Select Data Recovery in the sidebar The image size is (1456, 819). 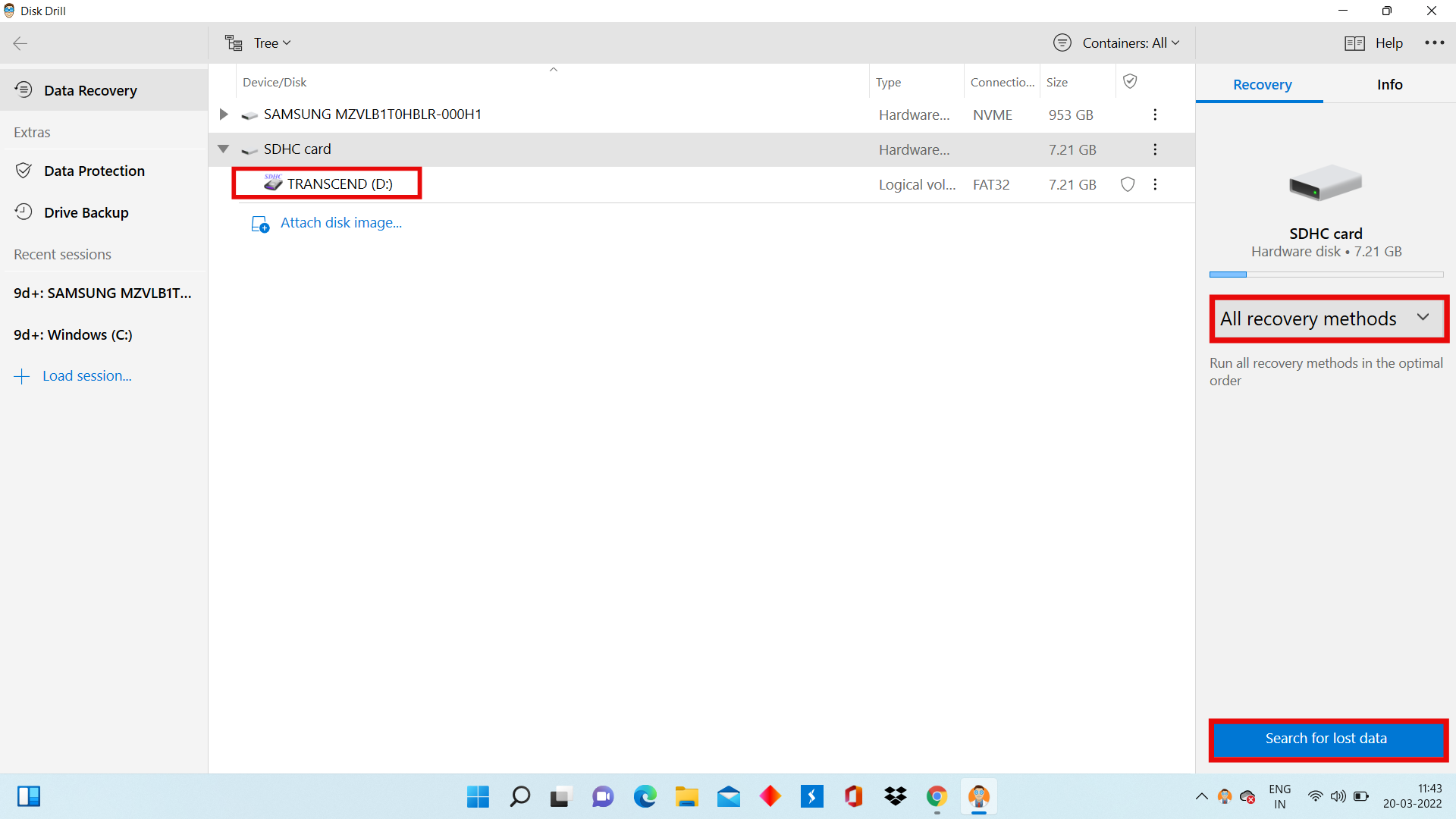(104, 90)
